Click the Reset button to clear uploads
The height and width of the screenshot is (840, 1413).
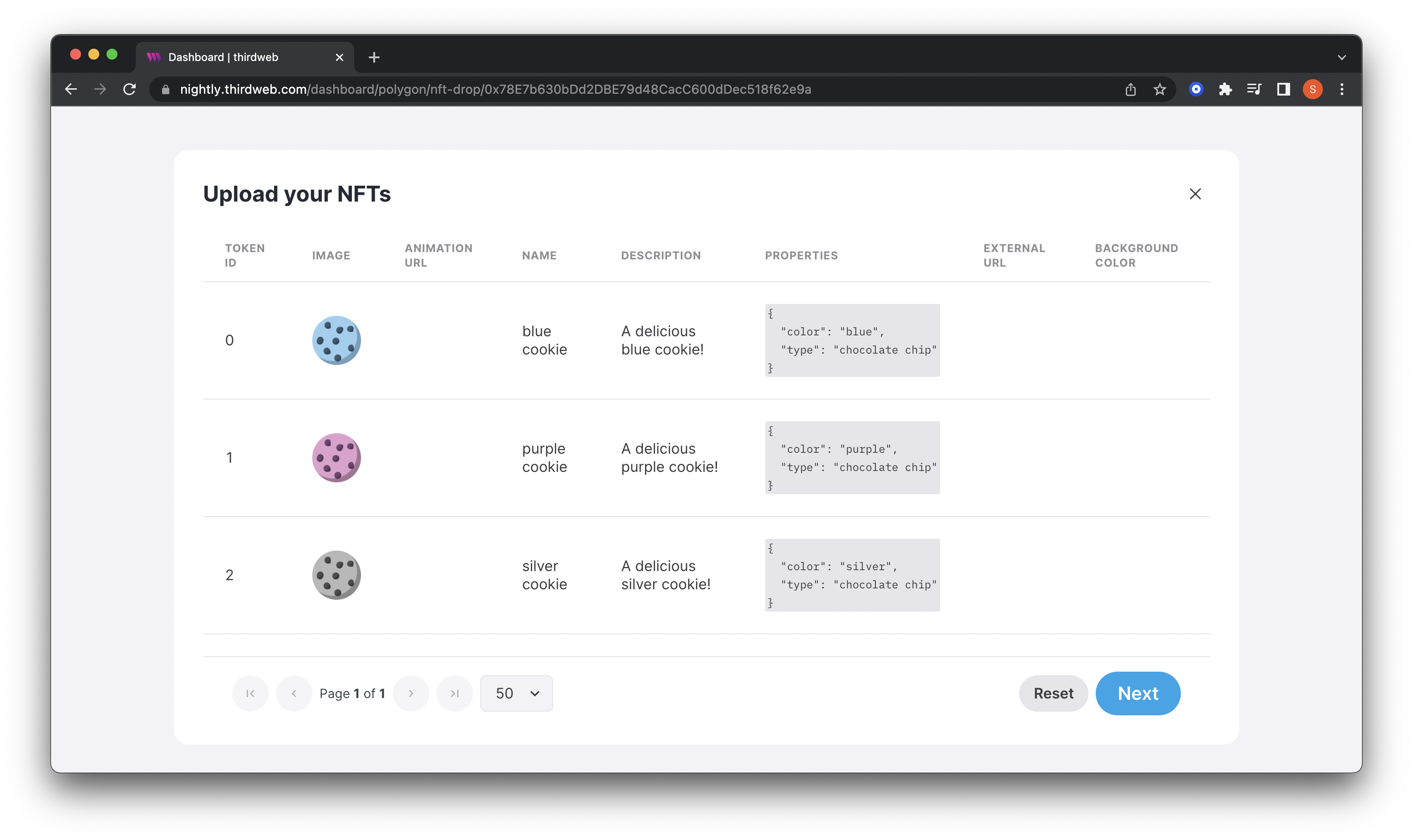tap(1053, 693)
